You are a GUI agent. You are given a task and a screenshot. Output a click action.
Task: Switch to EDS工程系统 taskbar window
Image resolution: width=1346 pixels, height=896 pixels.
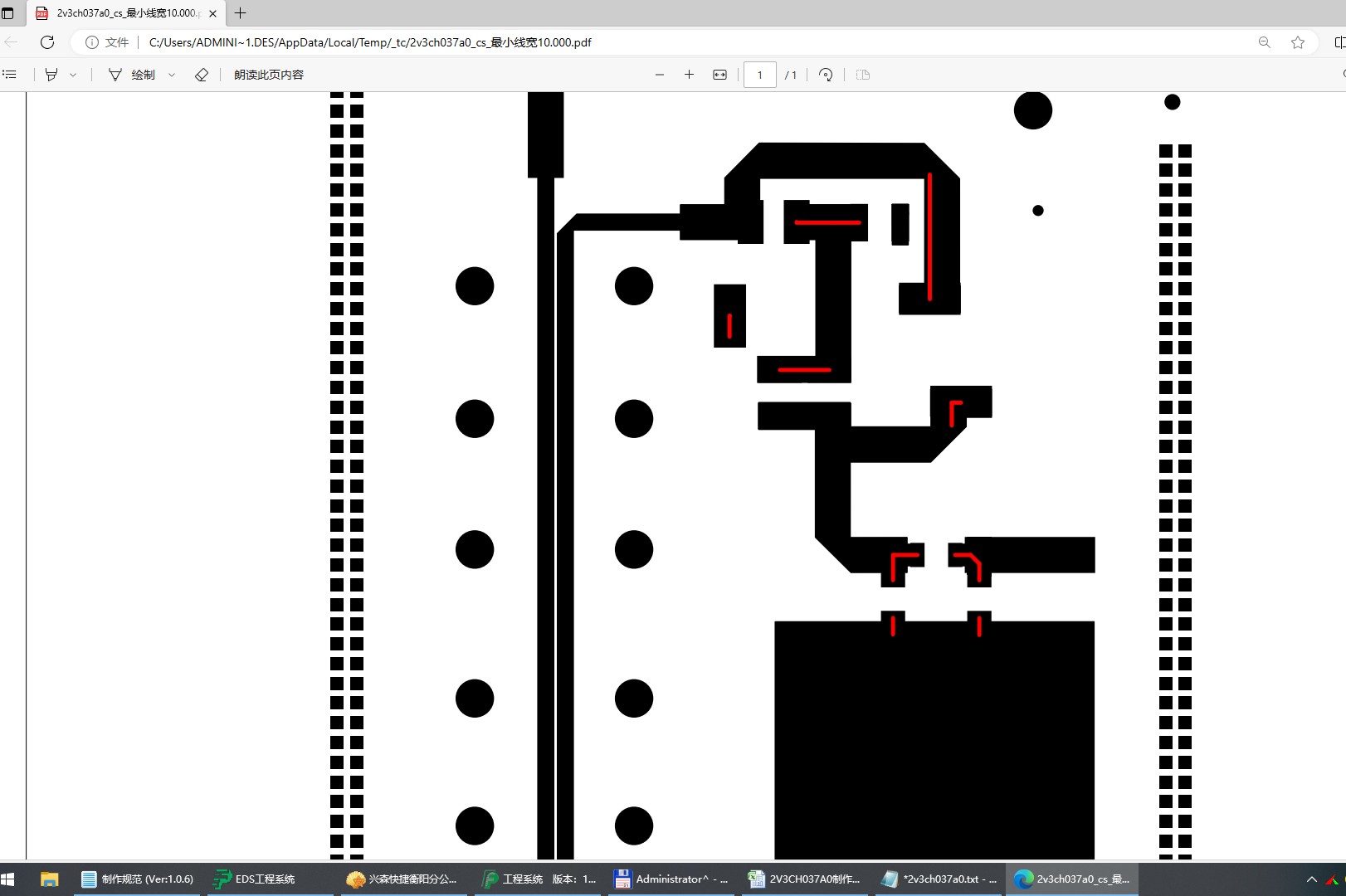(x=270, y=879)
